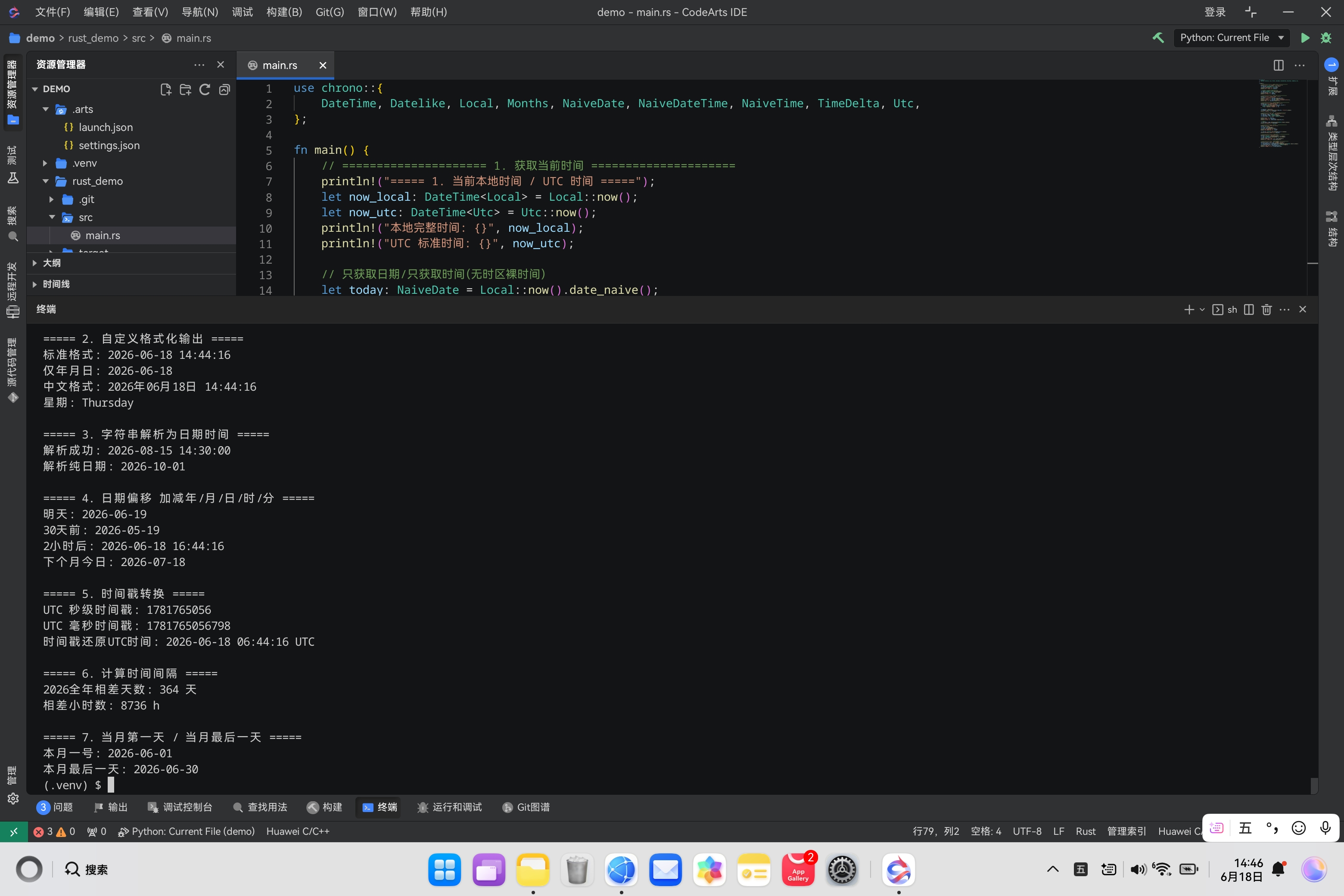Expand the 大纲 outline section
The image size is (1344, 896).
pos(131,263)
